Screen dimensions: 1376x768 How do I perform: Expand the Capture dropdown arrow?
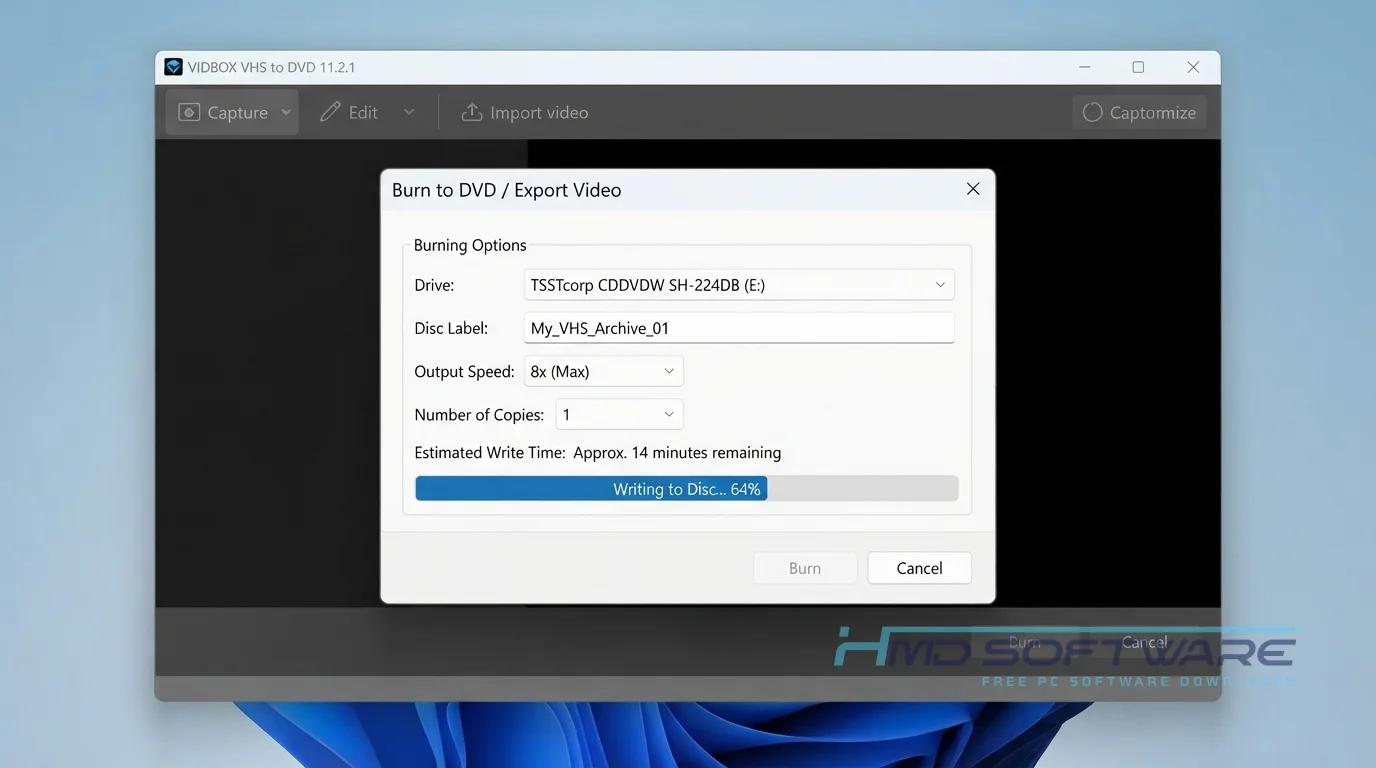click(286, 112)
